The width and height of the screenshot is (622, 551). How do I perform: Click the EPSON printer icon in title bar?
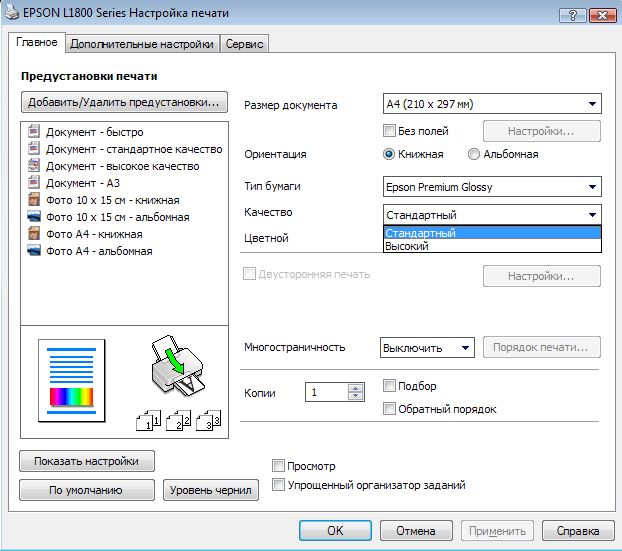coord(11,12)
